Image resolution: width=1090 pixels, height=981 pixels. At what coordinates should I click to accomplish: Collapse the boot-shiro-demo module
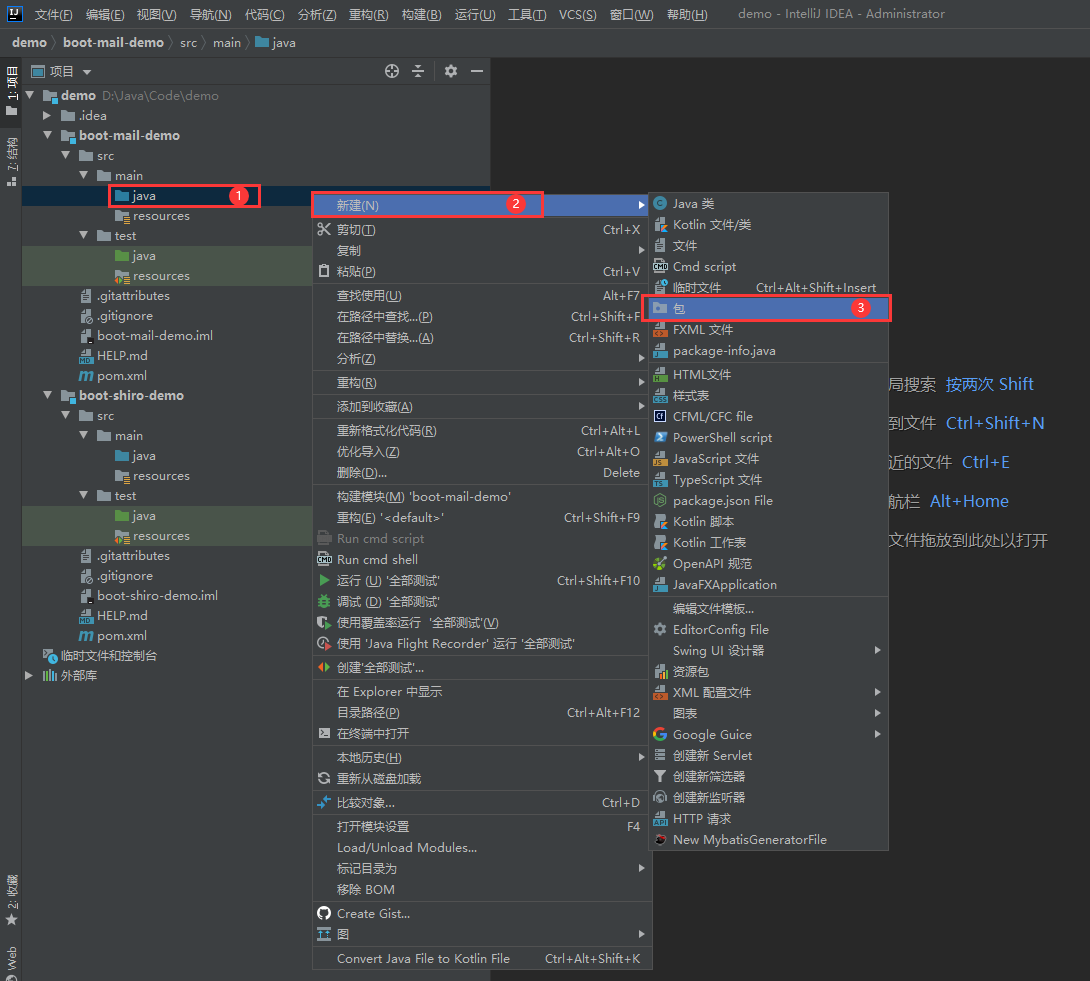click(48, 395)
